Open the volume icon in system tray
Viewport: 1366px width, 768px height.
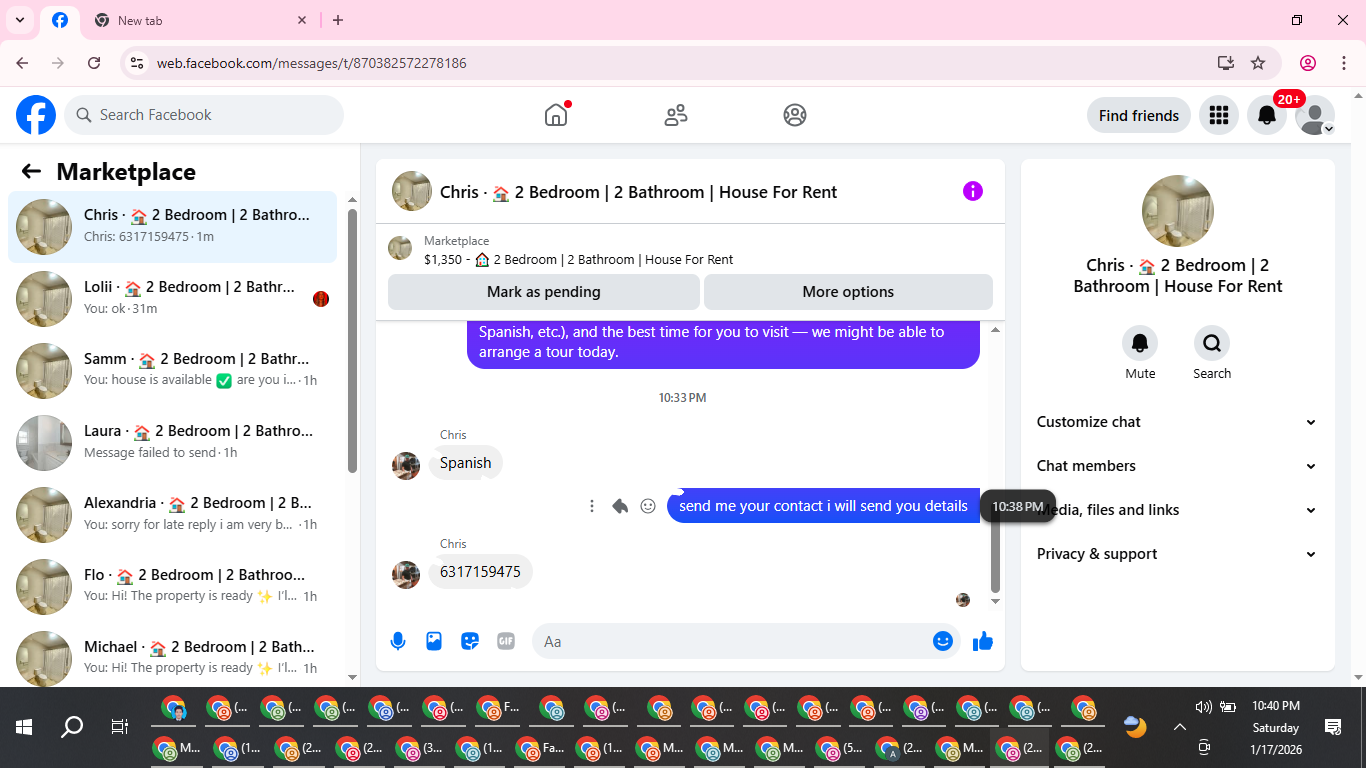tap(1203, 707)
